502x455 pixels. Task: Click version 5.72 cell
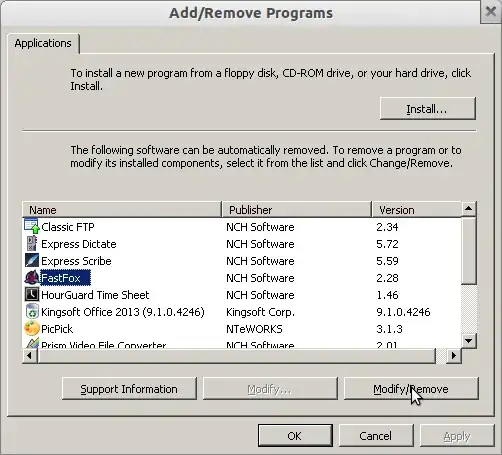[x=387, y=244]
